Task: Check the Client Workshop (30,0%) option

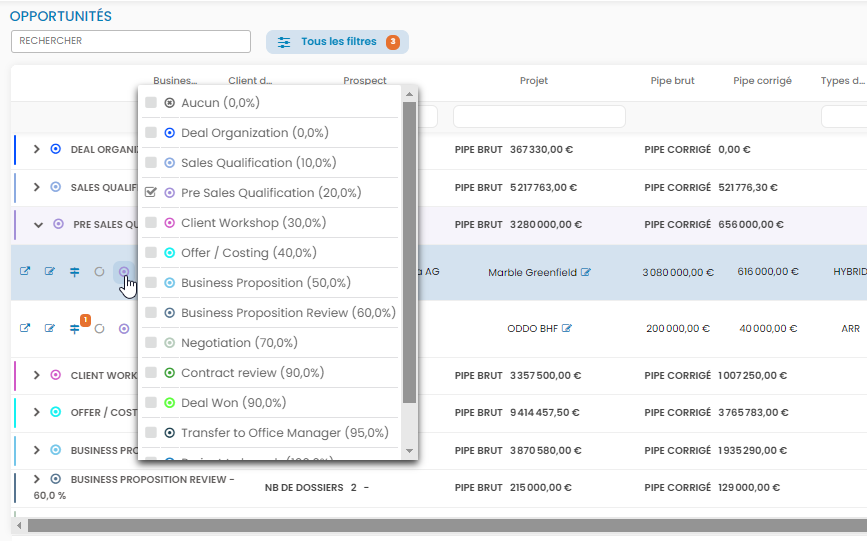Action: pos(151,223)
